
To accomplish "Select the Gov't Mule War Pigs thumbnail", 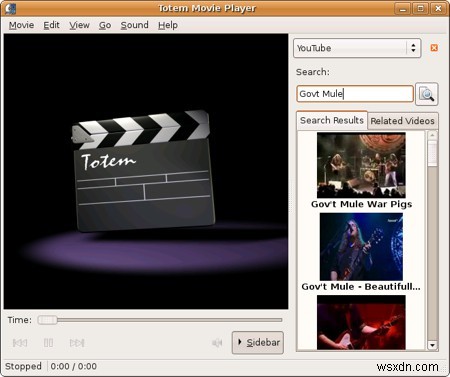I will pyautogui.click(x=361, y=165).
